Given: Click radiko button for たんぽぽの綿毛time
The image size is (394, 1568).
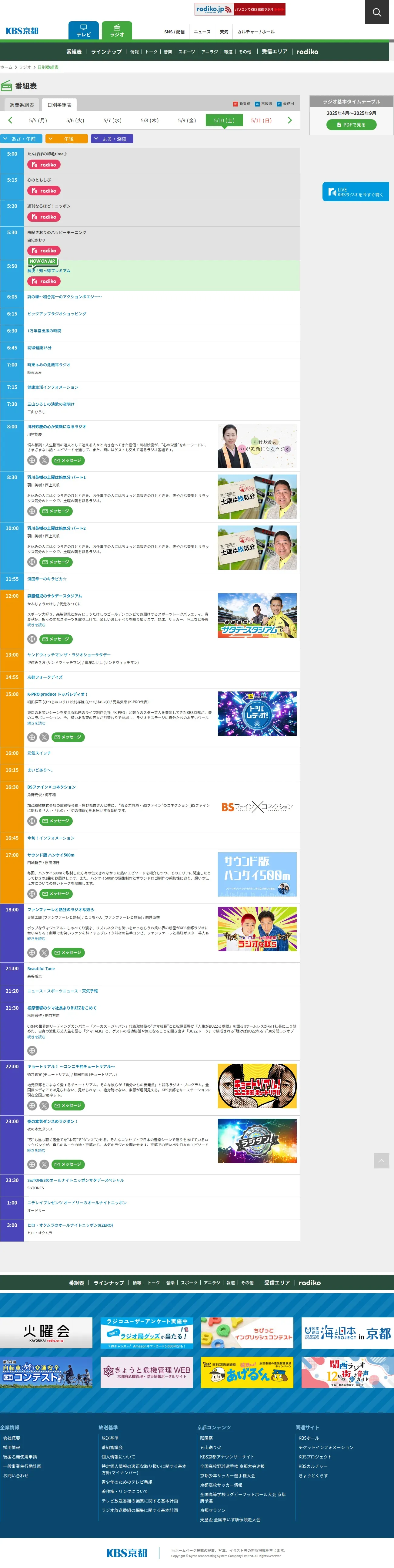Looking at the screenshot, I should coord(44,164).
